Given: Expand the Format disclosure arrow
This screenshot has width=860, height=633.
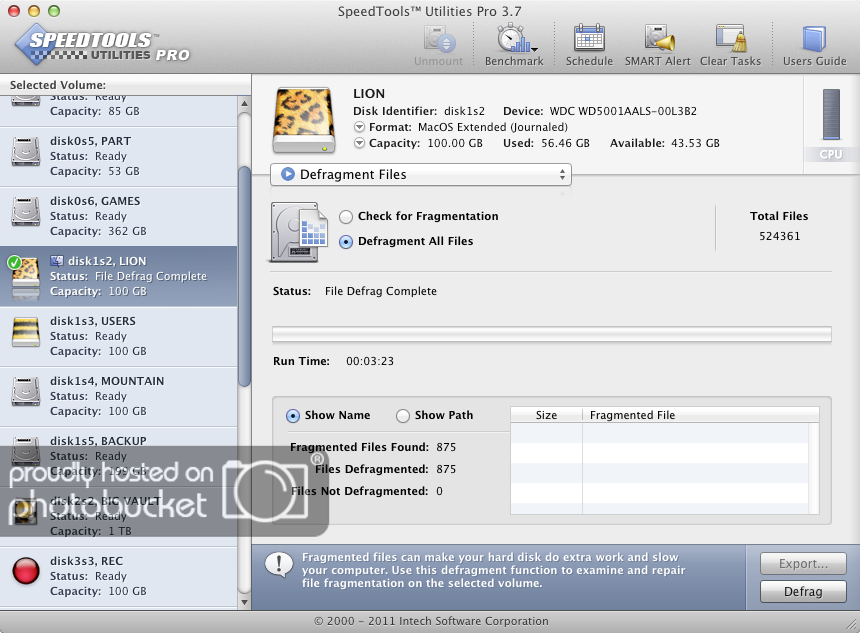Looking at the screenshot, I should tap(359, 127).
